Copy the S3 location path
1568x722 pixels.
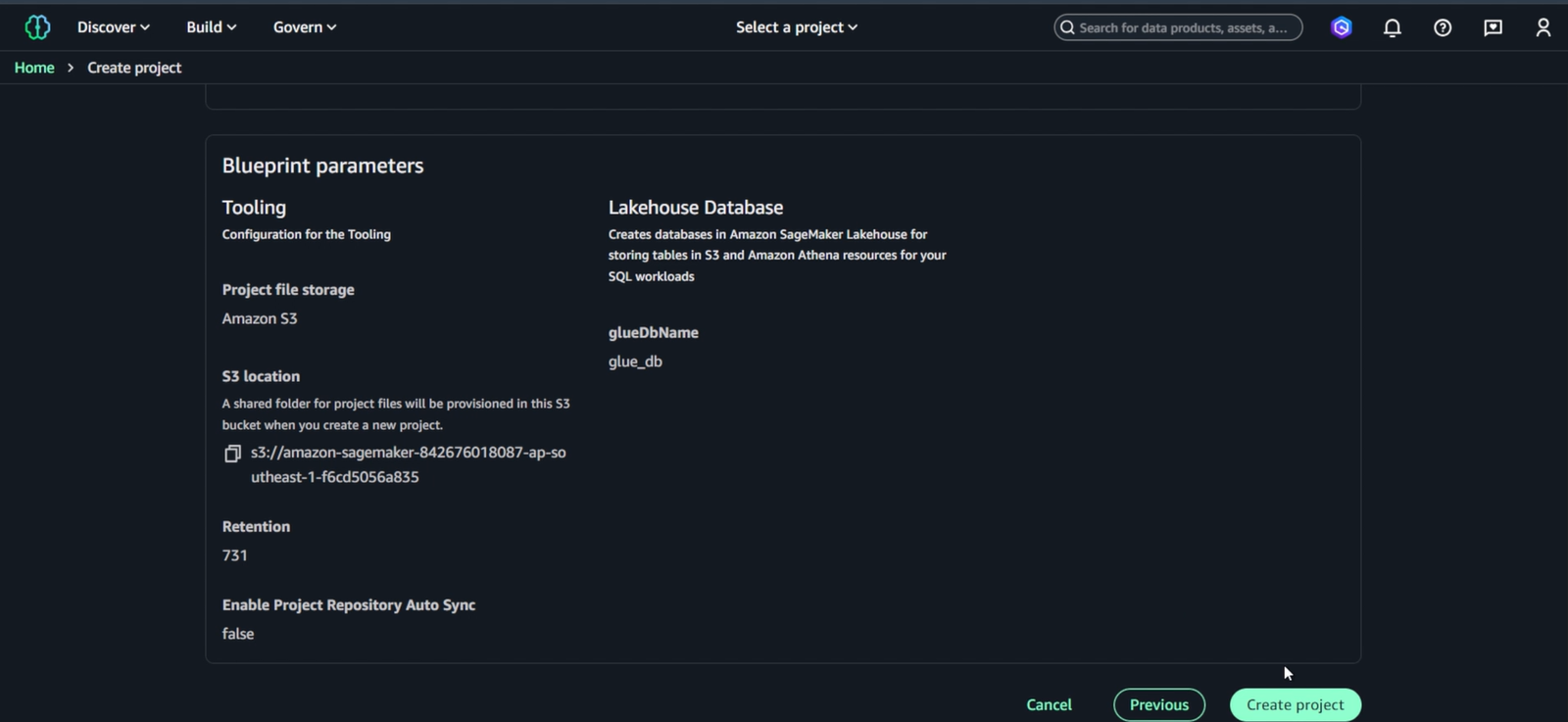(x=232, y=454)
